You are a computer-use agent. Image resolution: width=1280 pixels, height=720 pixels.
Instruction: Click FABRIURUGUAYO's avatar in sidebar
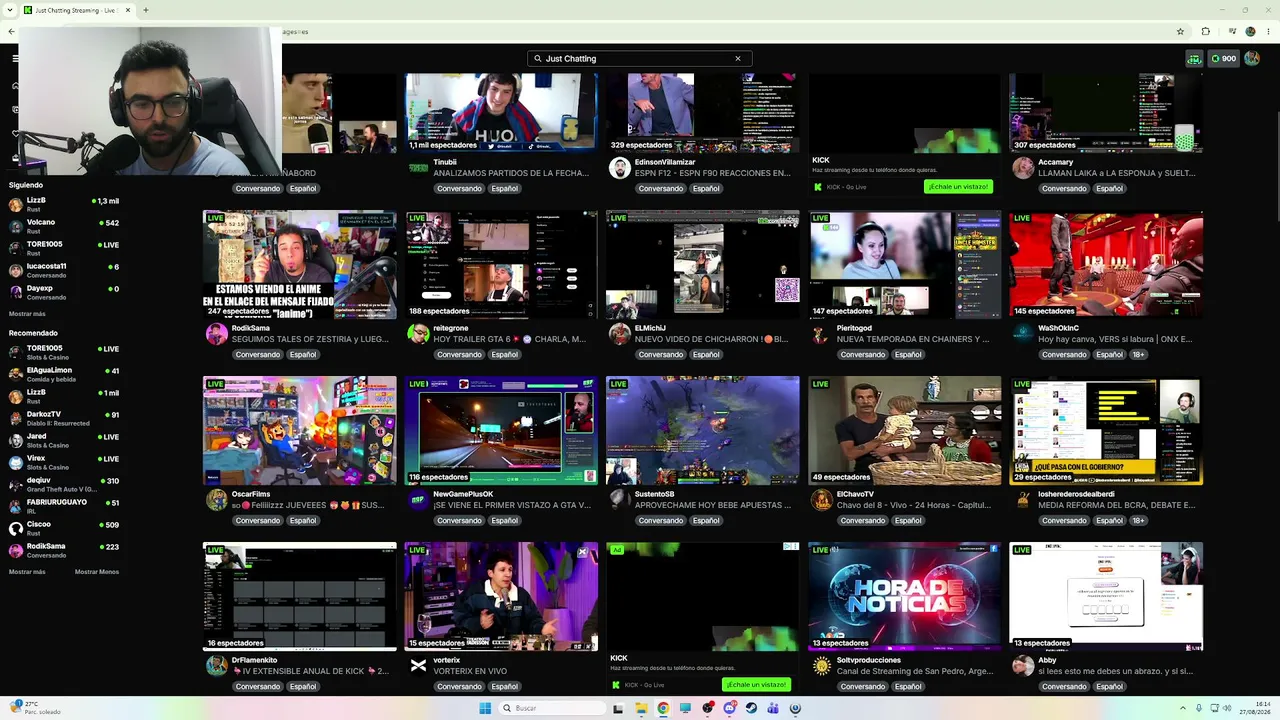(x=16, y=507)
